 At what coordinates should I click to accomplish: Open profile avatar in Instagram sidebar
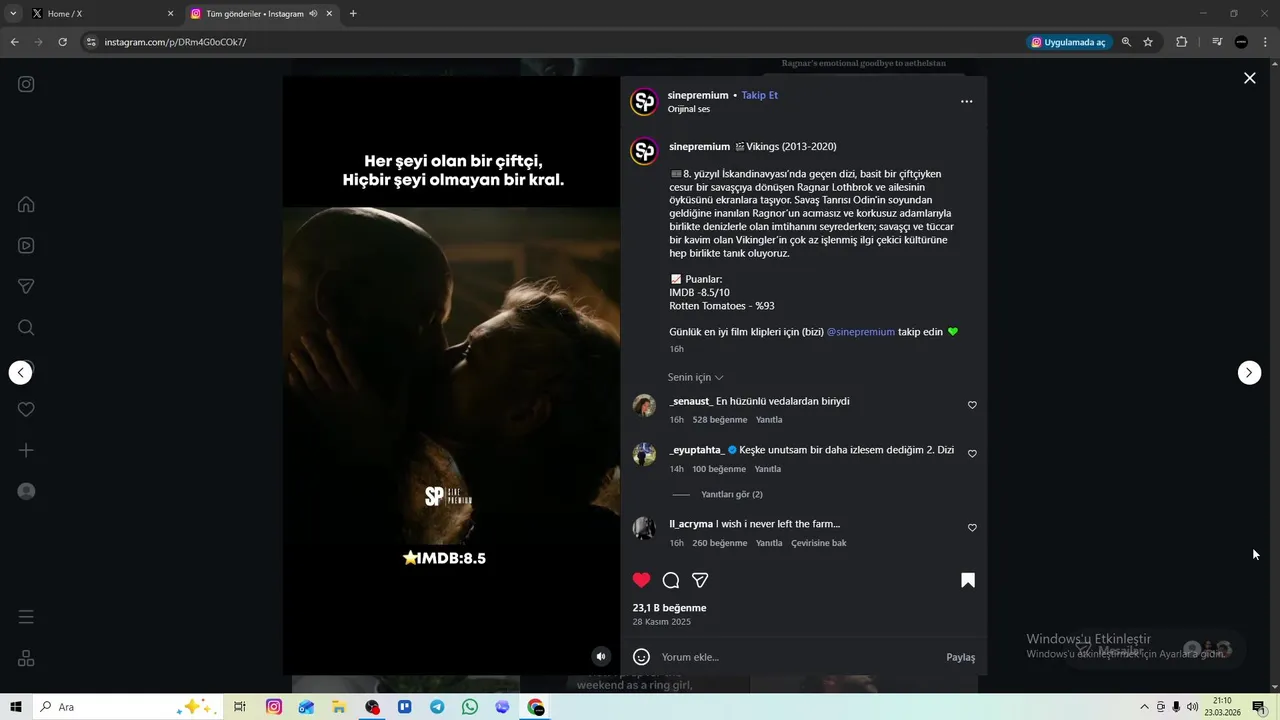pos(26,491)
